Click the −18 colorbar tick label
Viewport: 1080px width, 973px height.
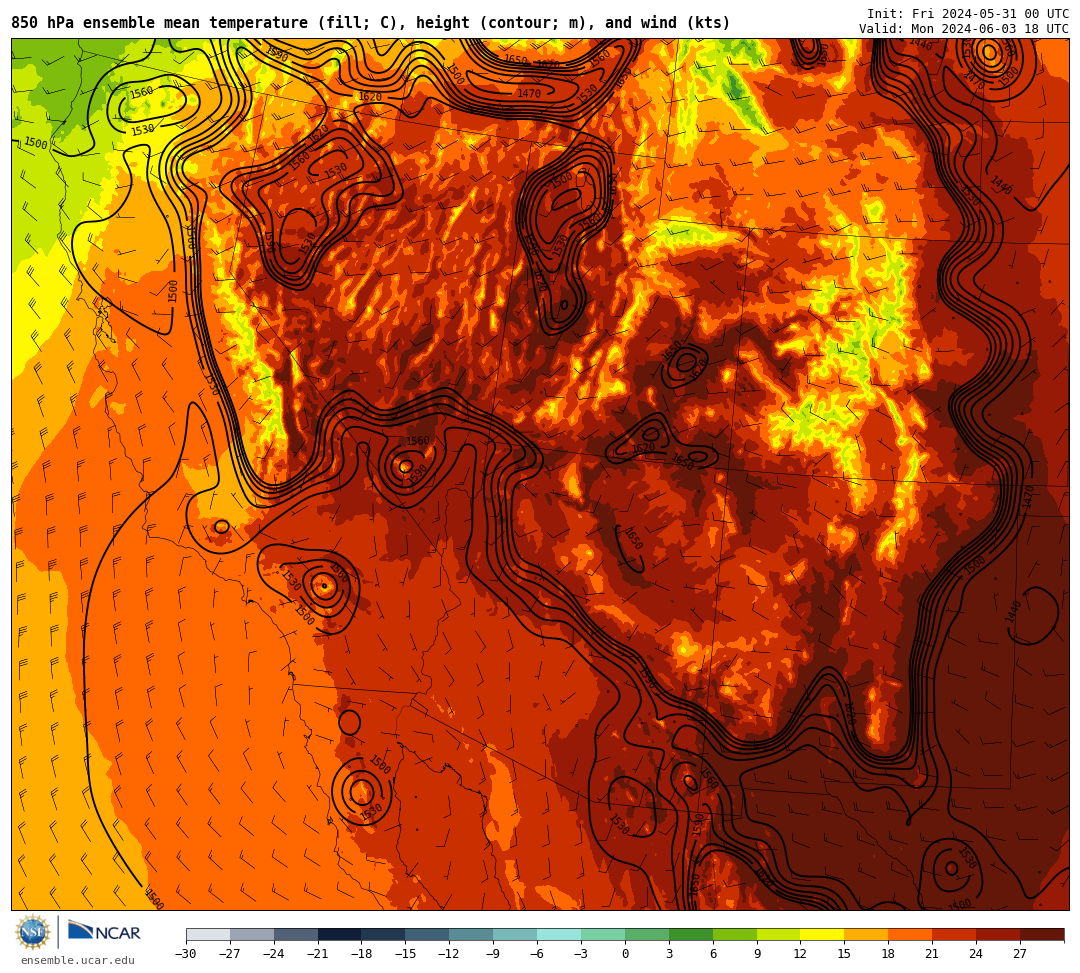tap(362, 954)
